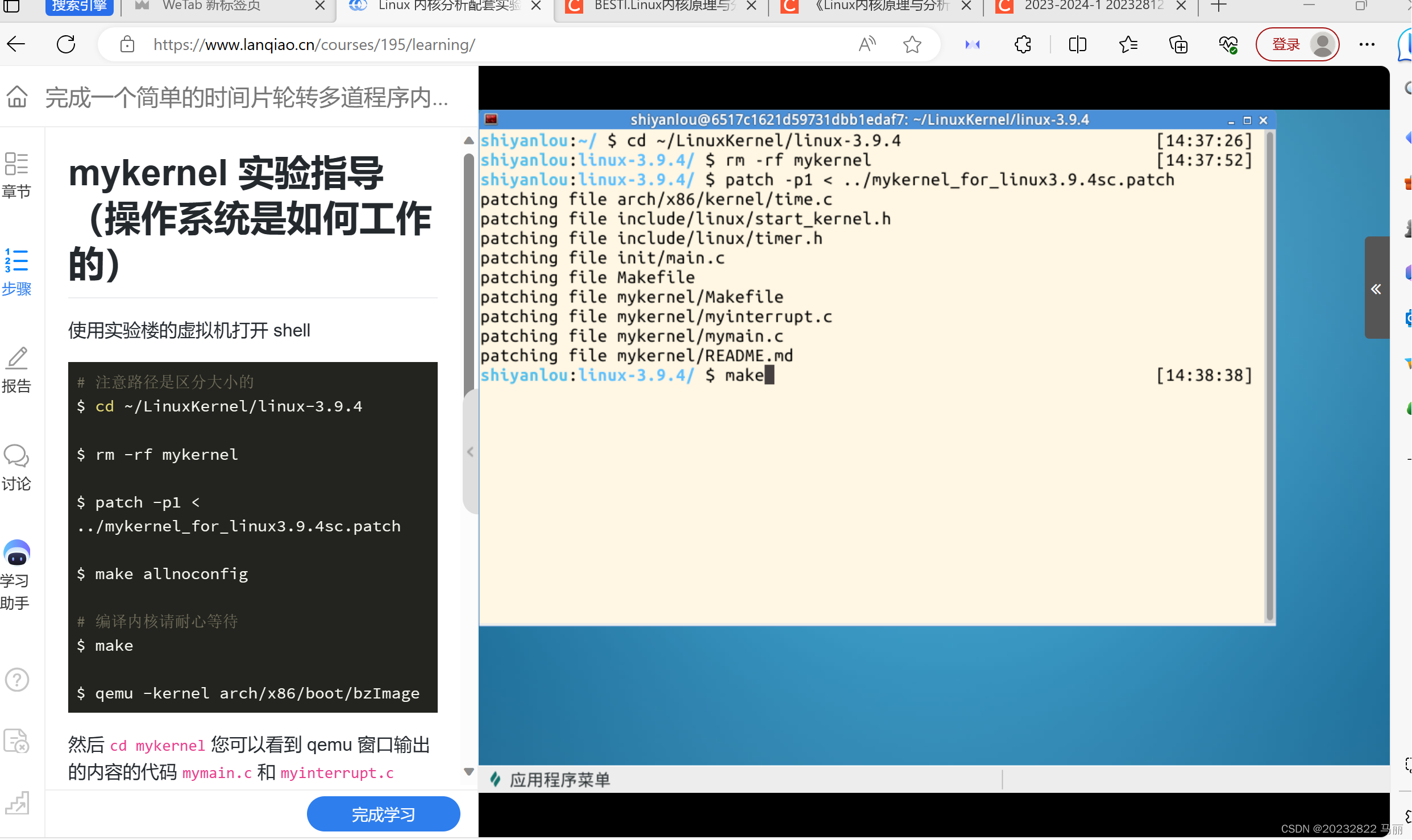Toggle split screen view icon
The image size is (1412, 840).
click(x=1077, y=44)
